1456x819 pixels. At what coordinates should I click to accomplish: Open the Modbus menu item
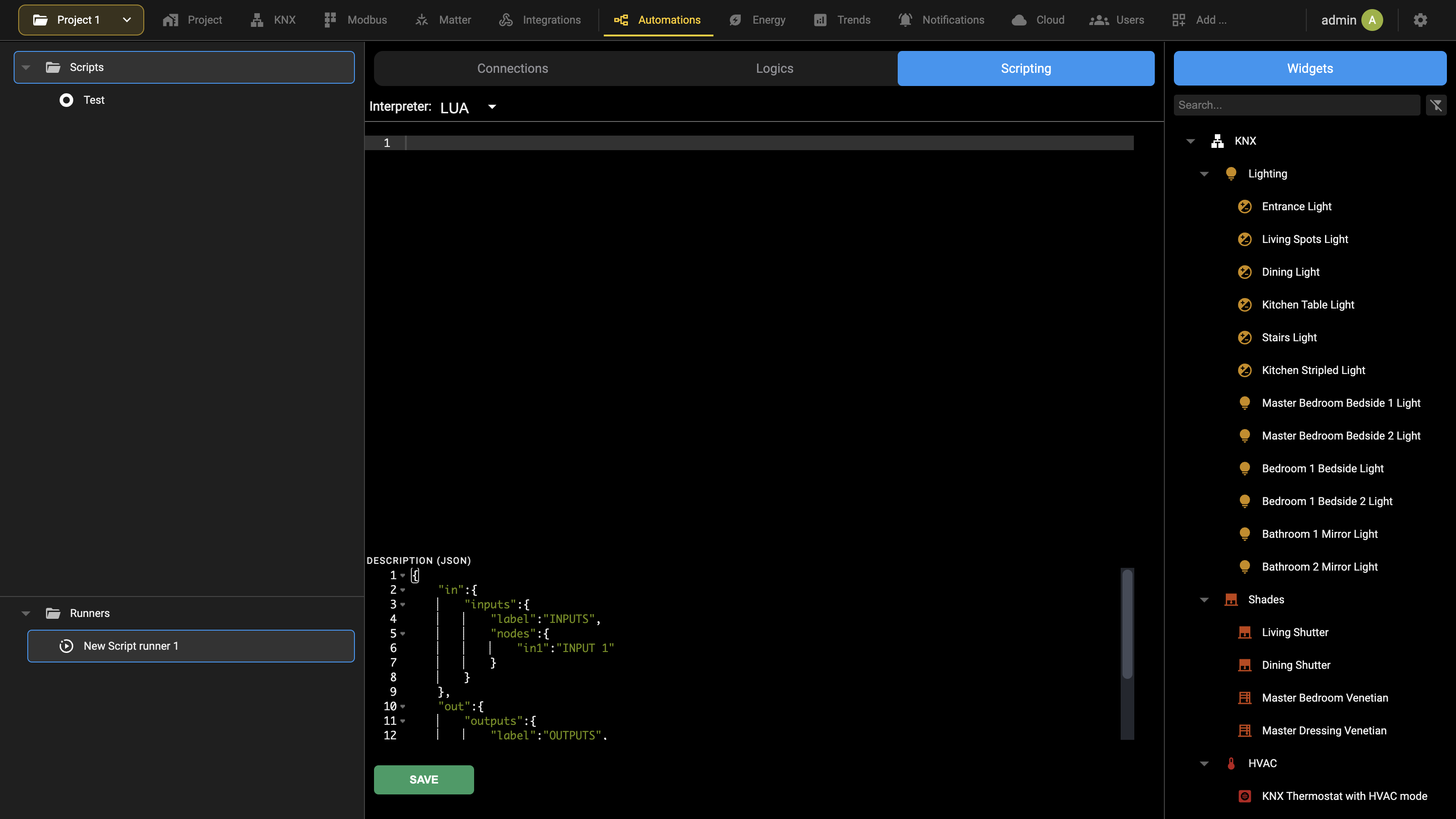(355, 20)
